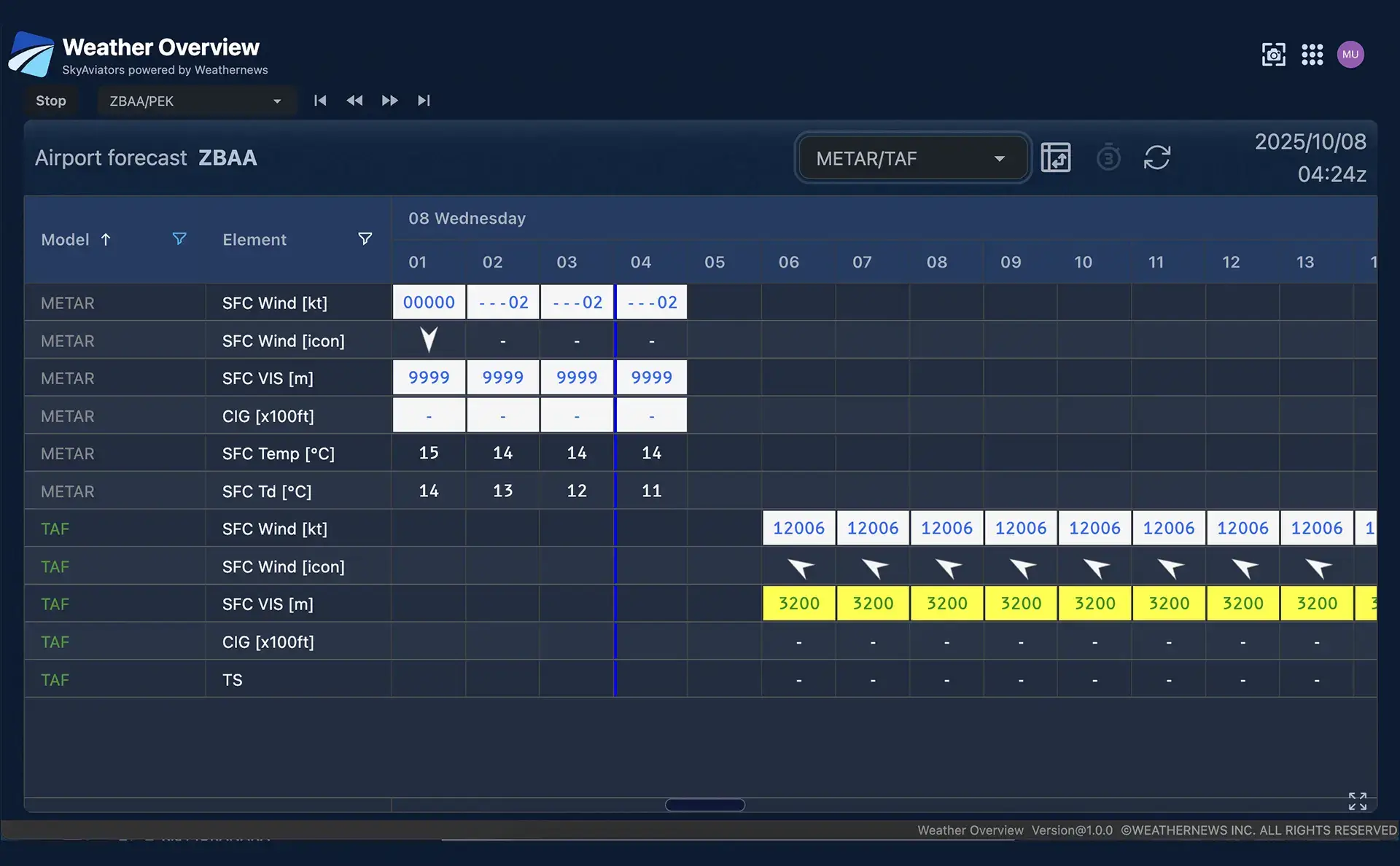This screenshot has height=866, width=1400.
Task: Select the yellow 3200 visibility cell at 06
Action: pos(798,604)
